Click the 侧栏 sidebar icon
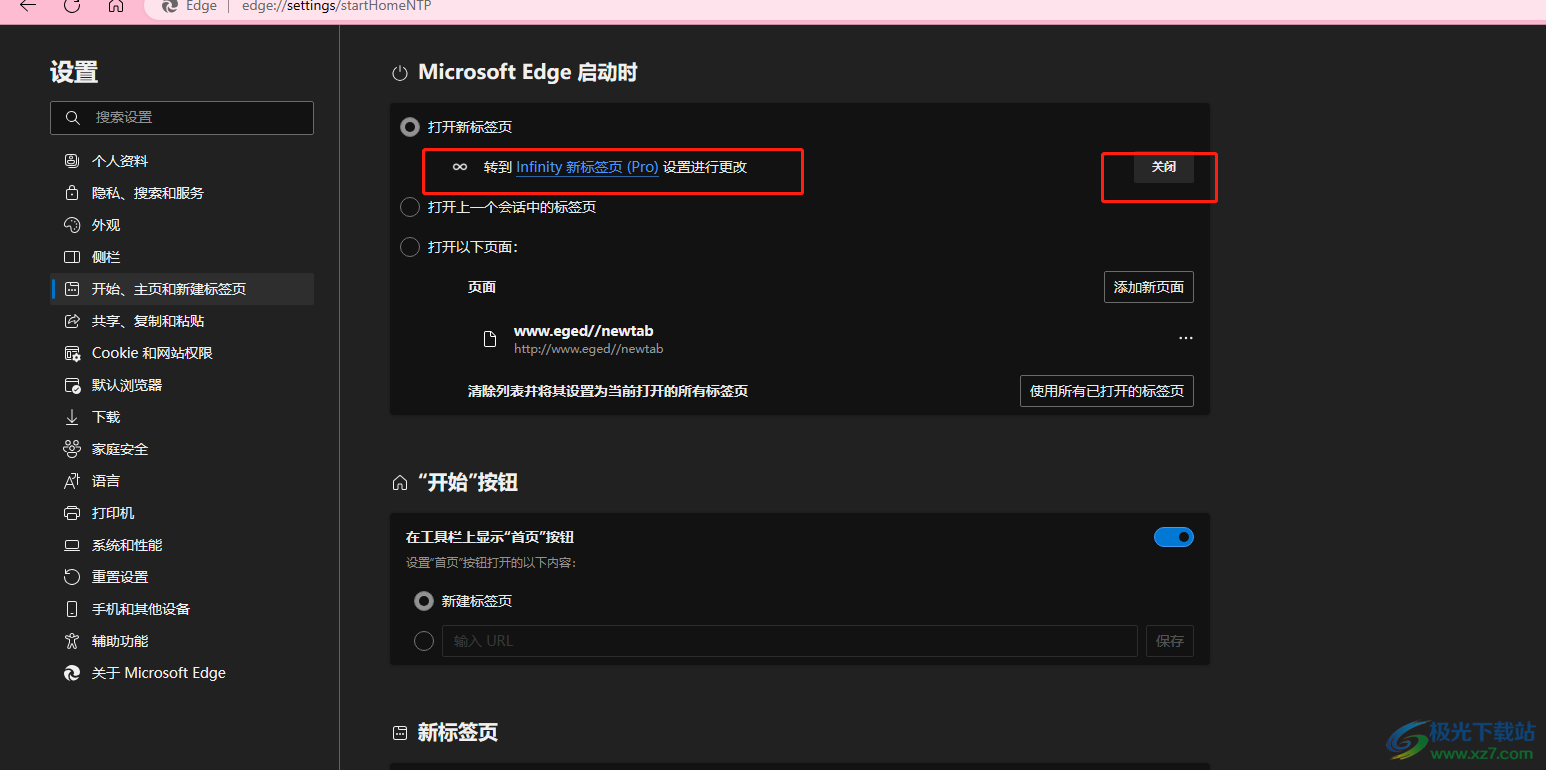 coord(72,257)
